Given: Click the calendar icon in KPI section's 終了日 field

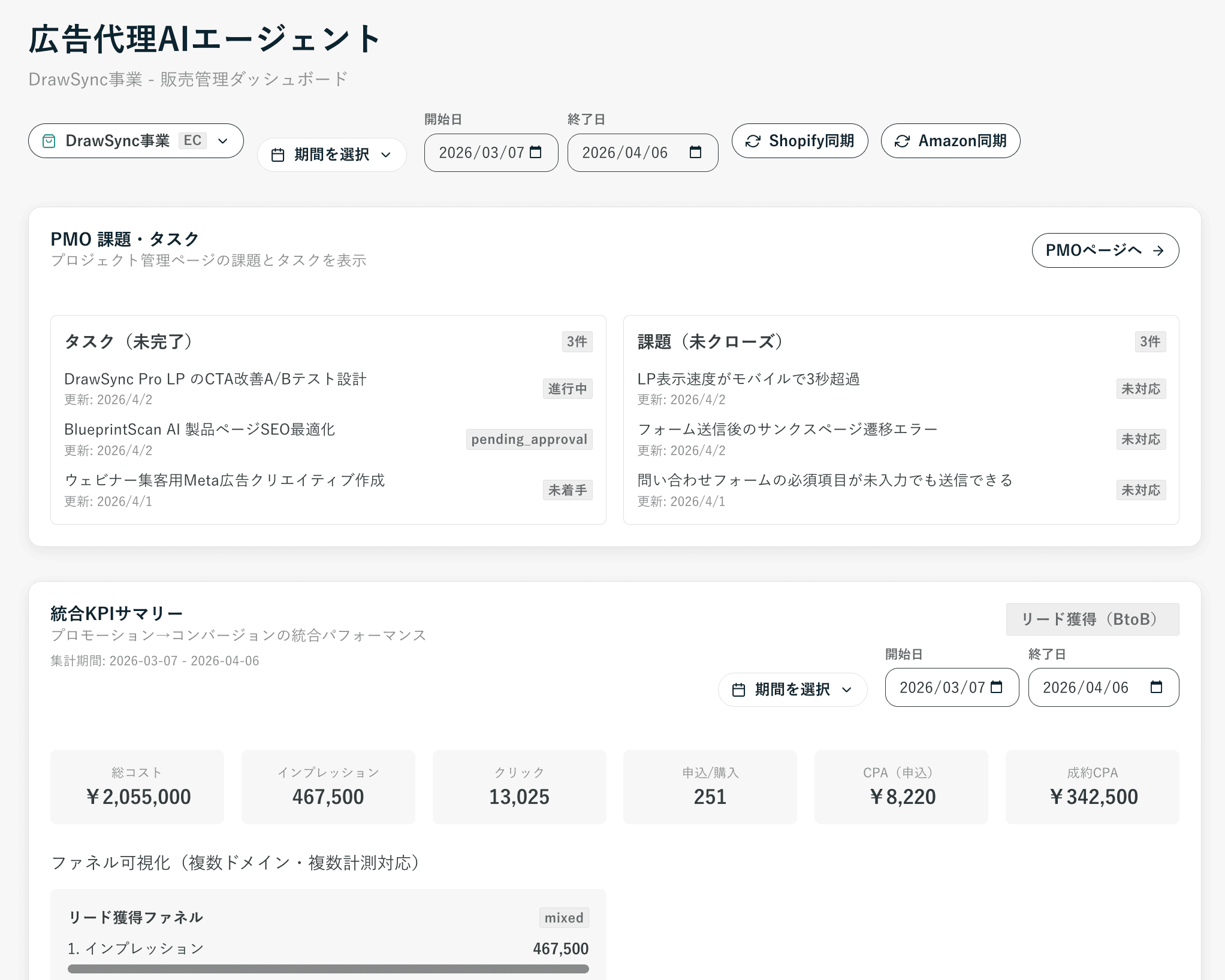Looking at the screenshot, I should pos(1157,687).
